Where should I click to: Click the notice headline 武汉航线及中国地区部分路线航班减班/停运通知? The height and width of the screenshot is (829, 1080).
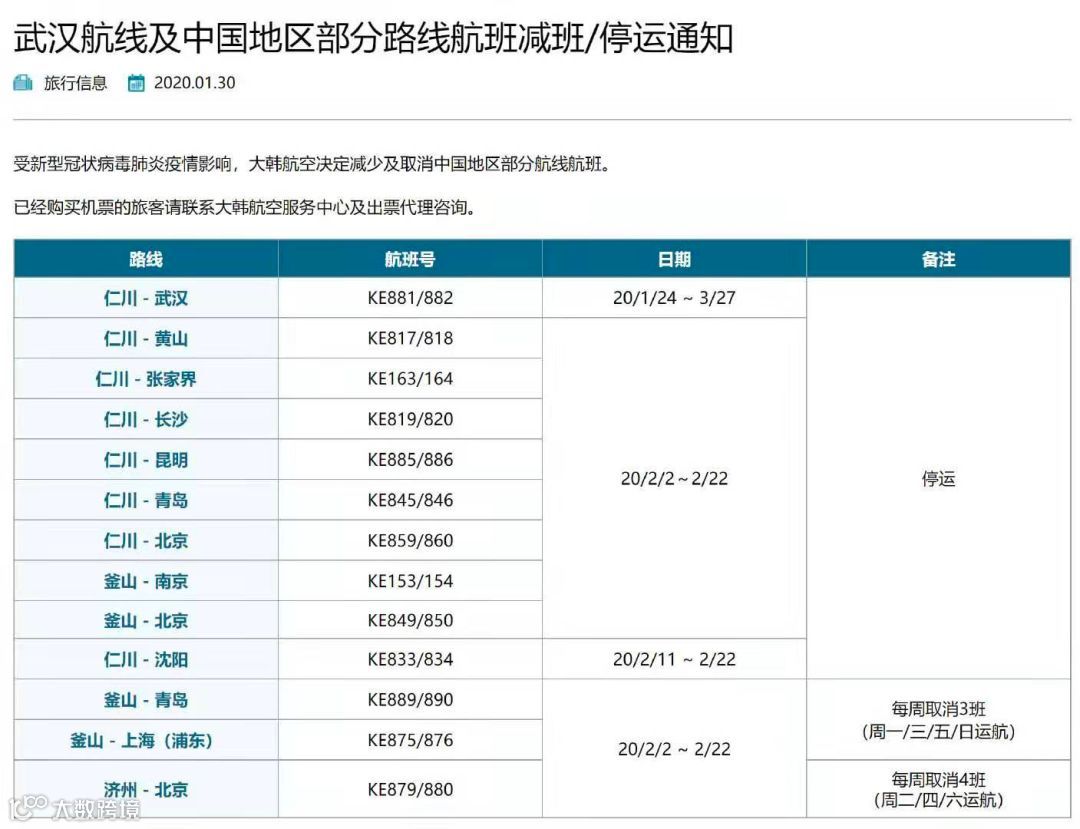373,38
